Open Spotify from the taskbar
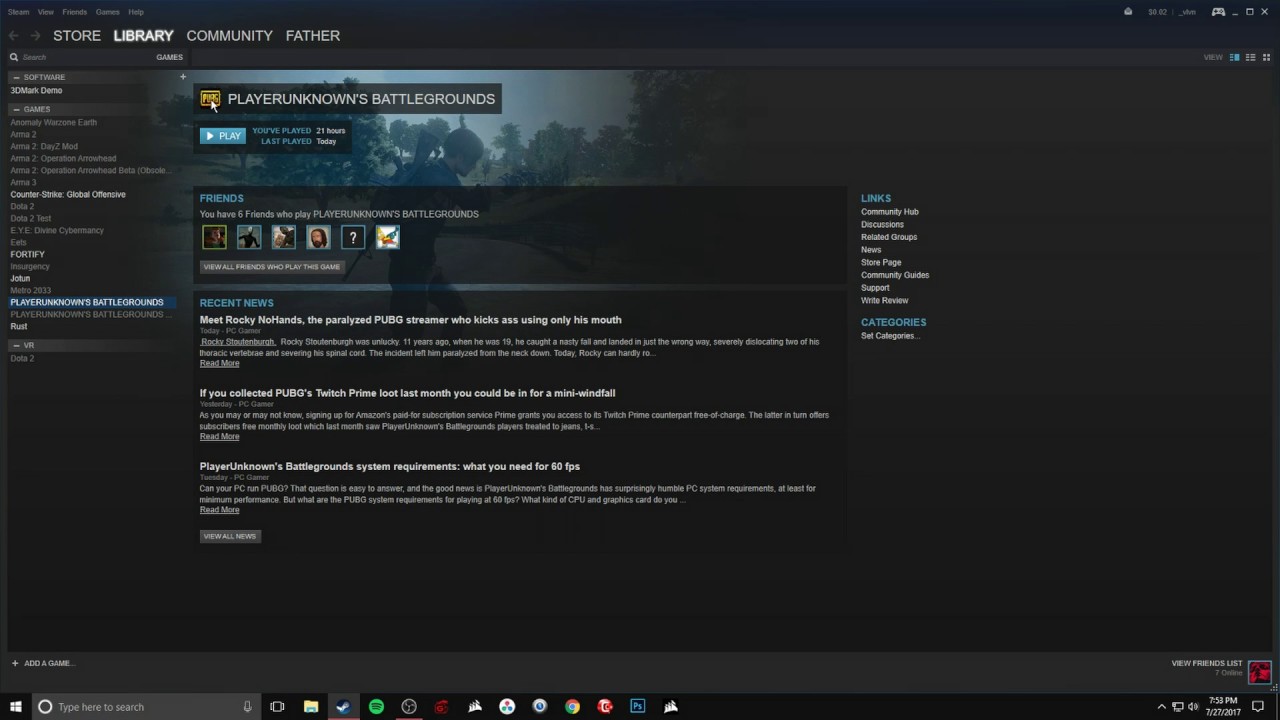1280x720 pixels. (376, 706)
